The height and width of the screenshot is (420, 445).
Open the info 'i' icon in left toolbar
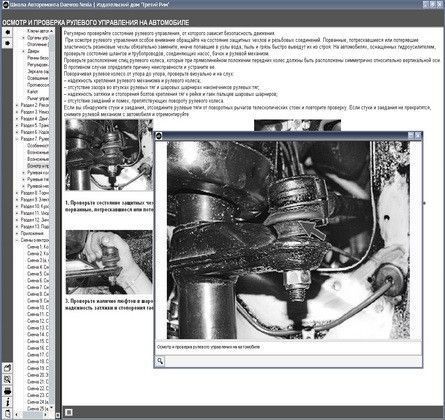tap(7, 402)
